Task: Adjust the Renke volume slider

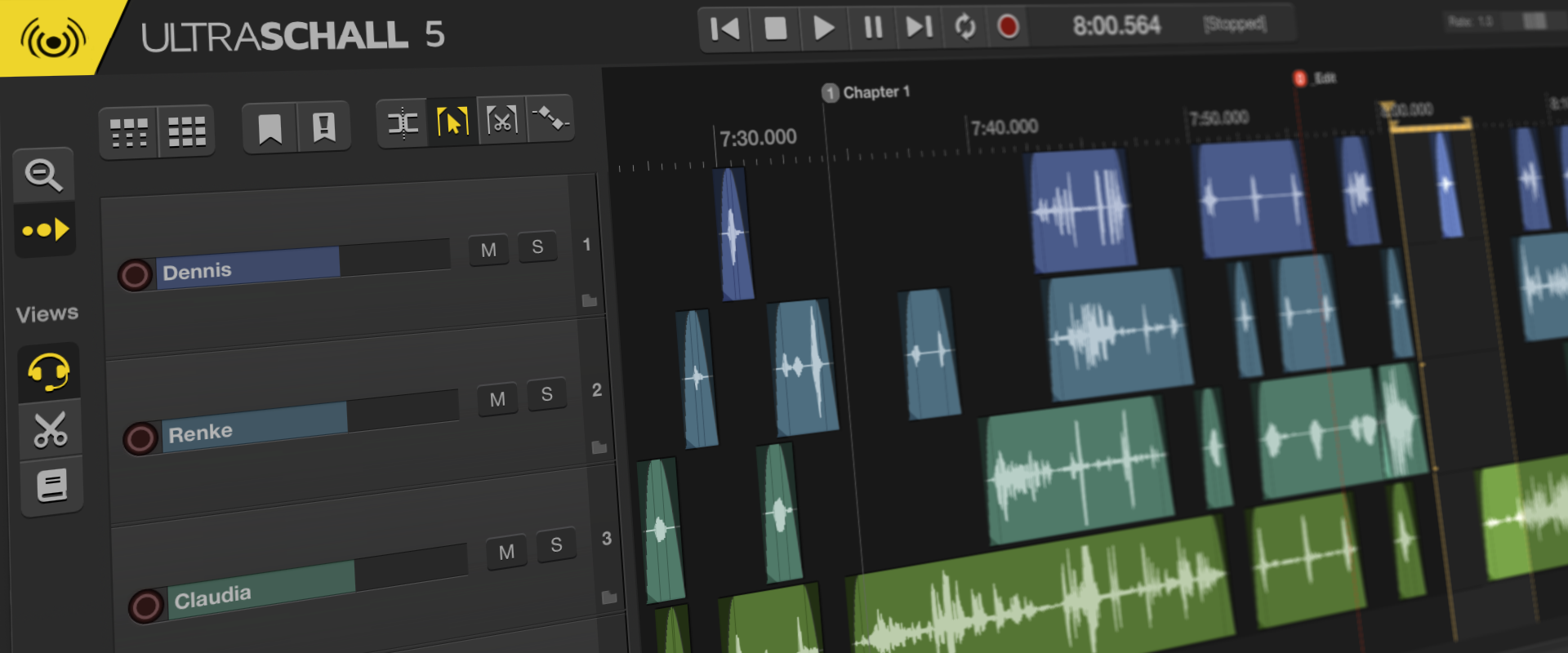Action: (x=311, y=420)
